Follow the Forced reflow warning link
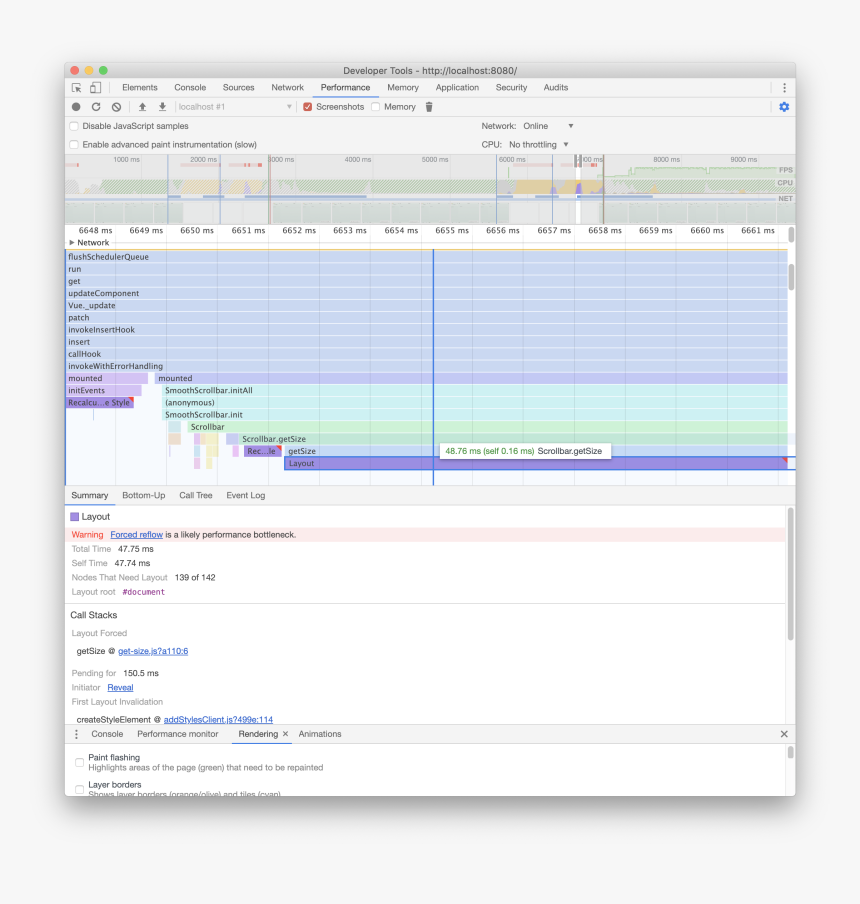860x904 pixels. (137, 534)
